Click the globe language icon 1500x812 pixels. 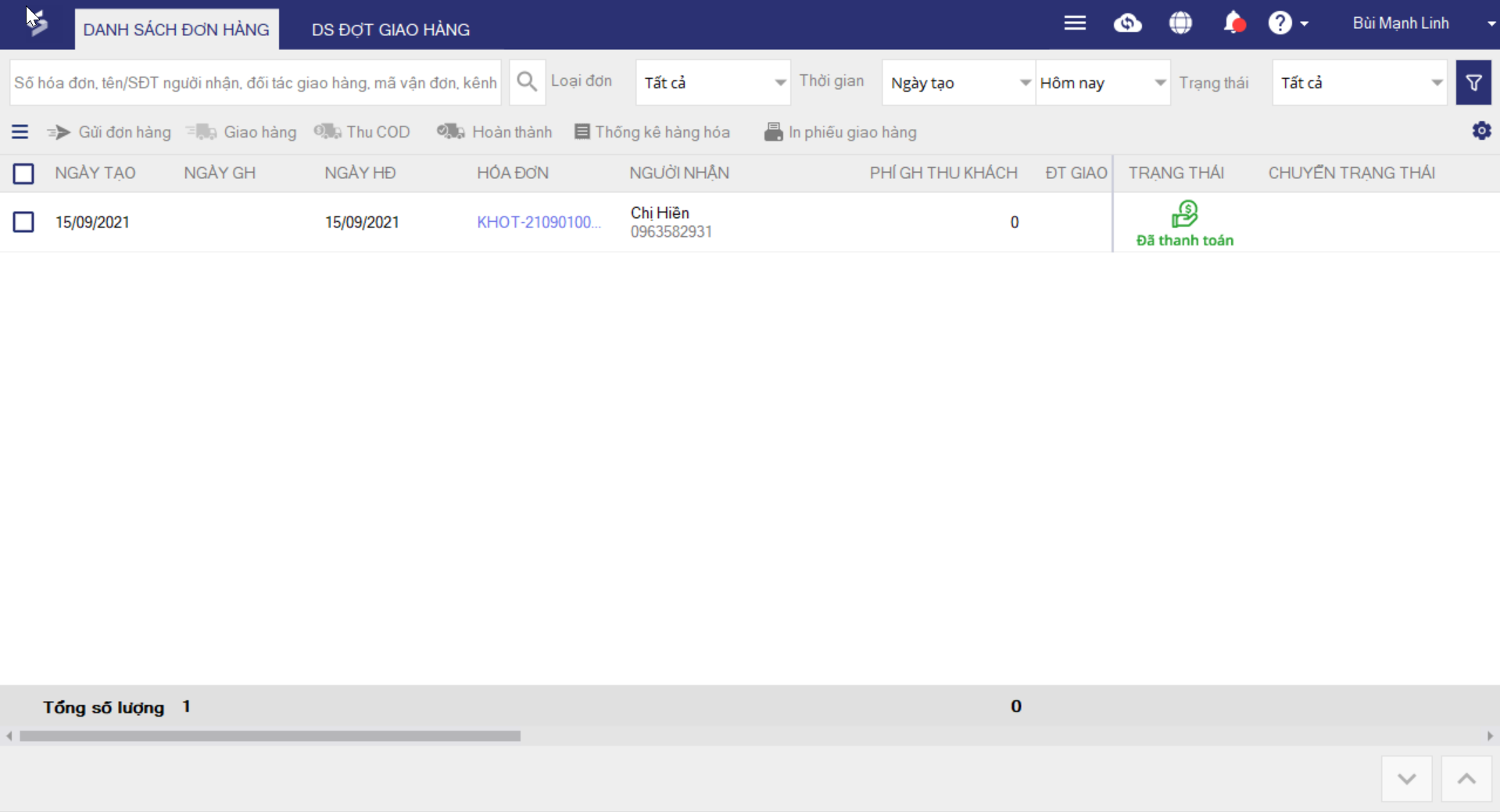1180,23
